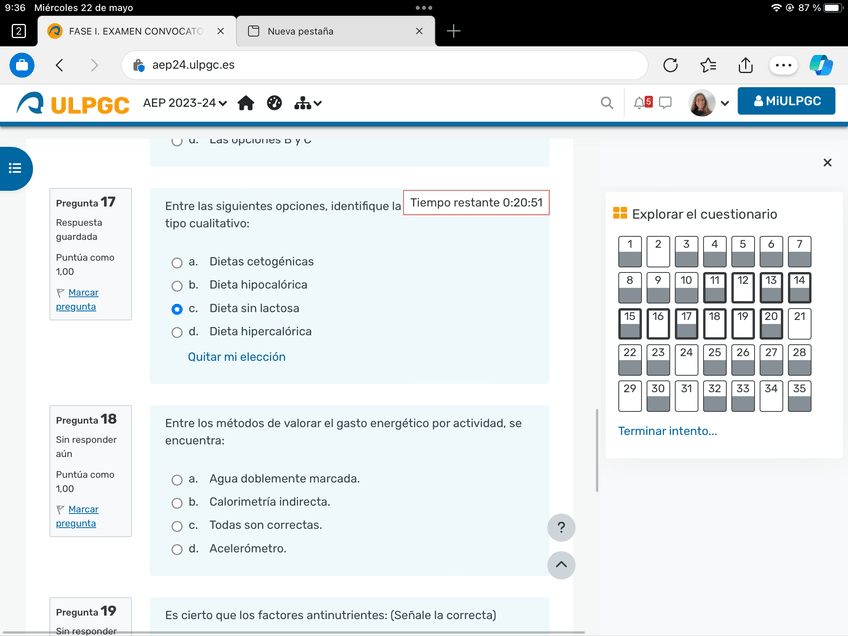Tap the browser share icon
848x636 pixels.
pos(745,65)
